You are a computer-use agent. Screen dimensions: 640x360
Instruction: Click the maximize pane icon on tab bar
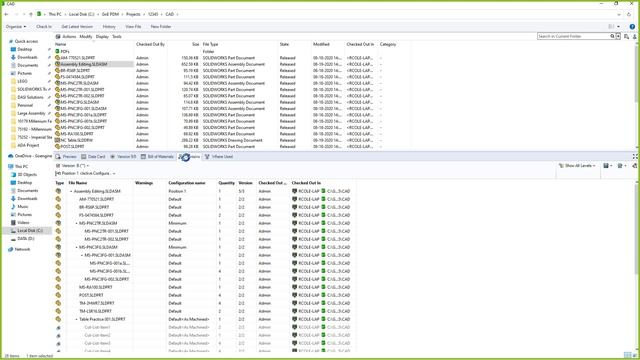pos(635,156)
